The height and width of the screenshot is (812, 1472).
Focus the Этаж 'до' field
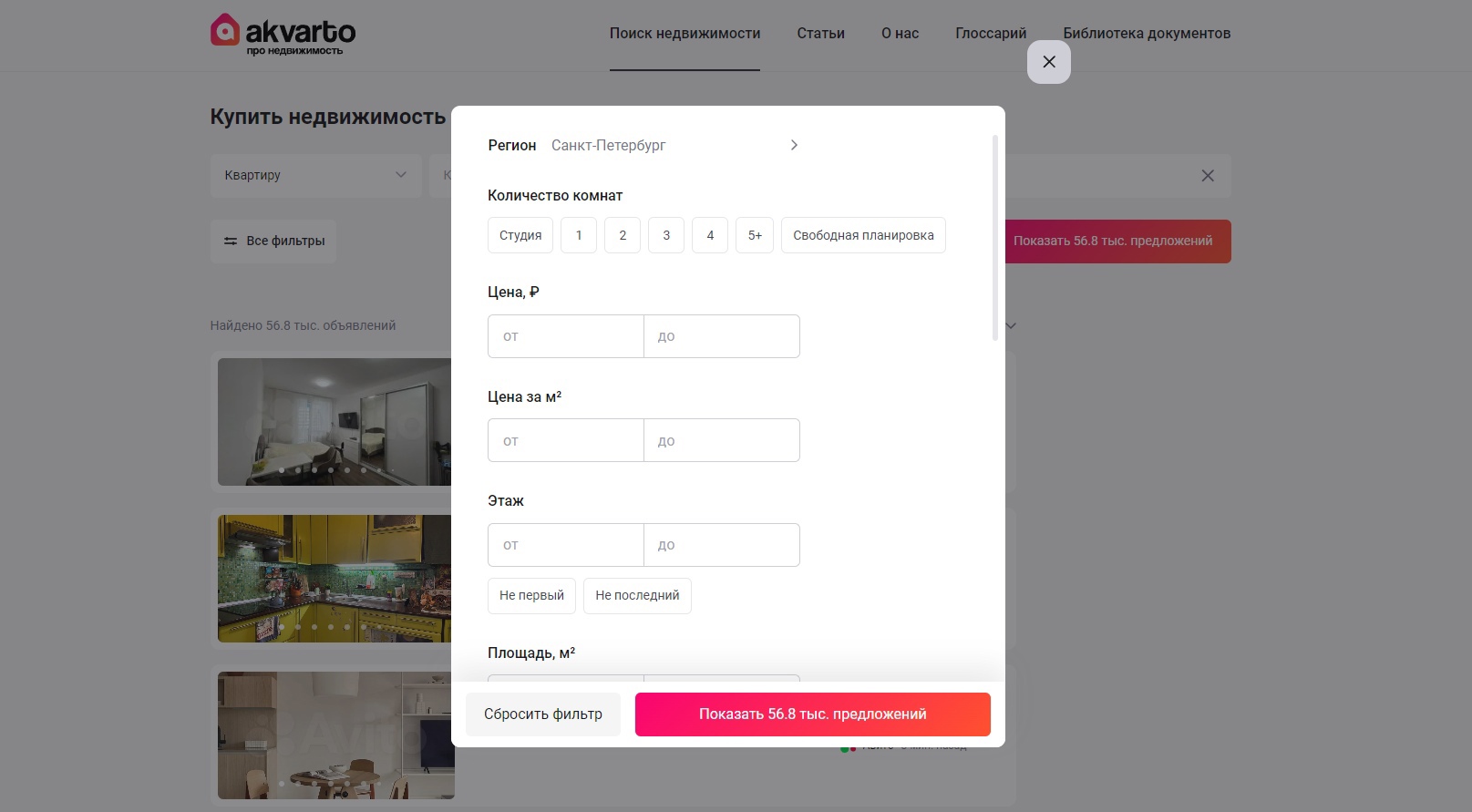(722, 545)
